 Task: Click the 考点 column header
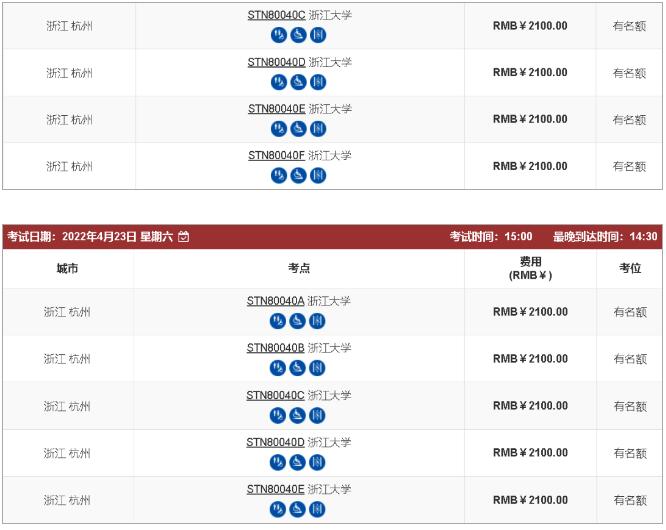point(299,268)
